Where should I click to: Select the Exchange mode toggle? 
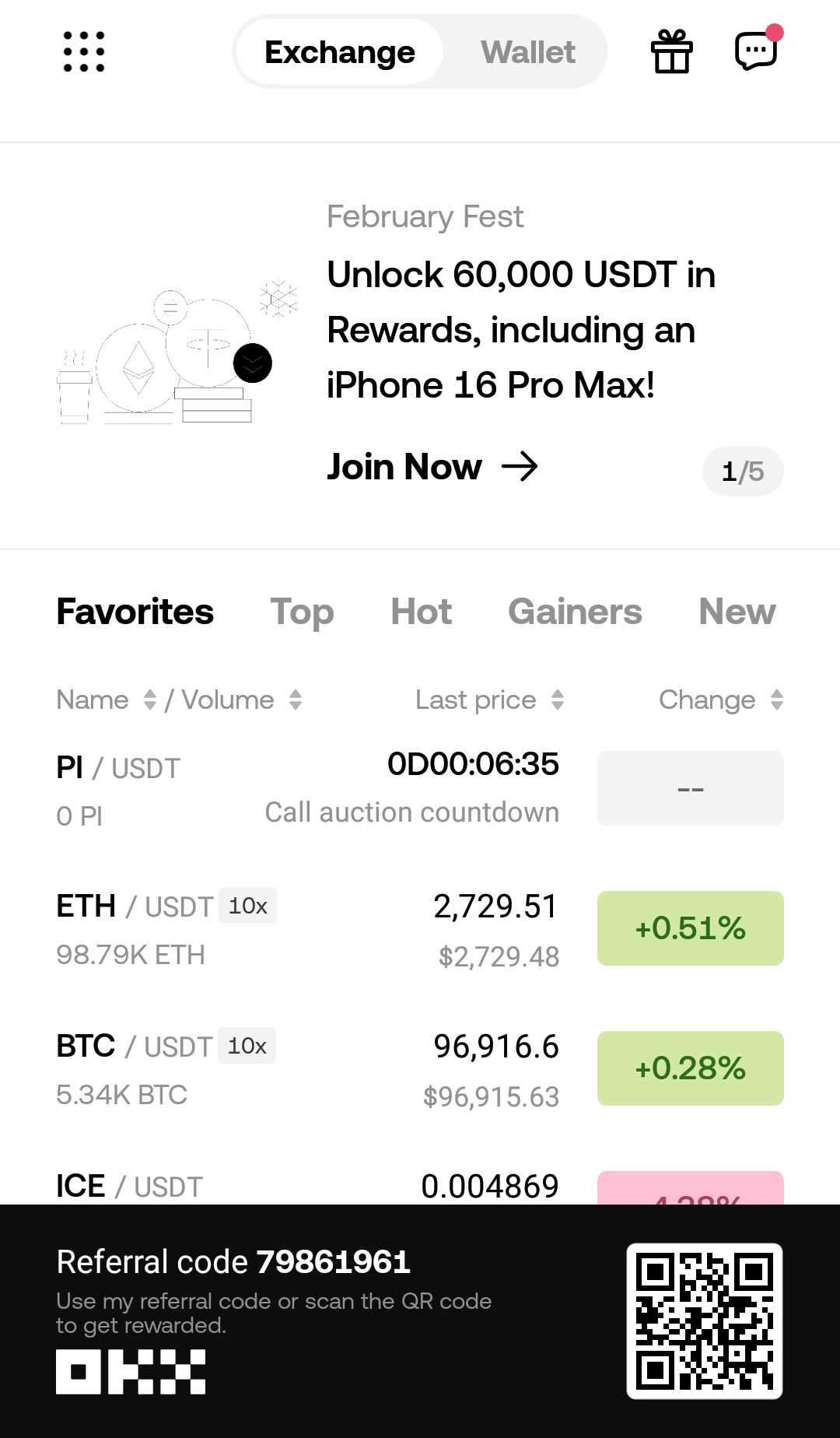[340, 52]
